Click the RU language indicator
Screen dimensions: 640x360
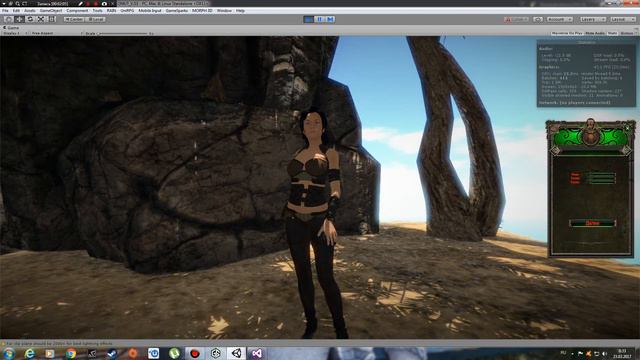point(563,353)
